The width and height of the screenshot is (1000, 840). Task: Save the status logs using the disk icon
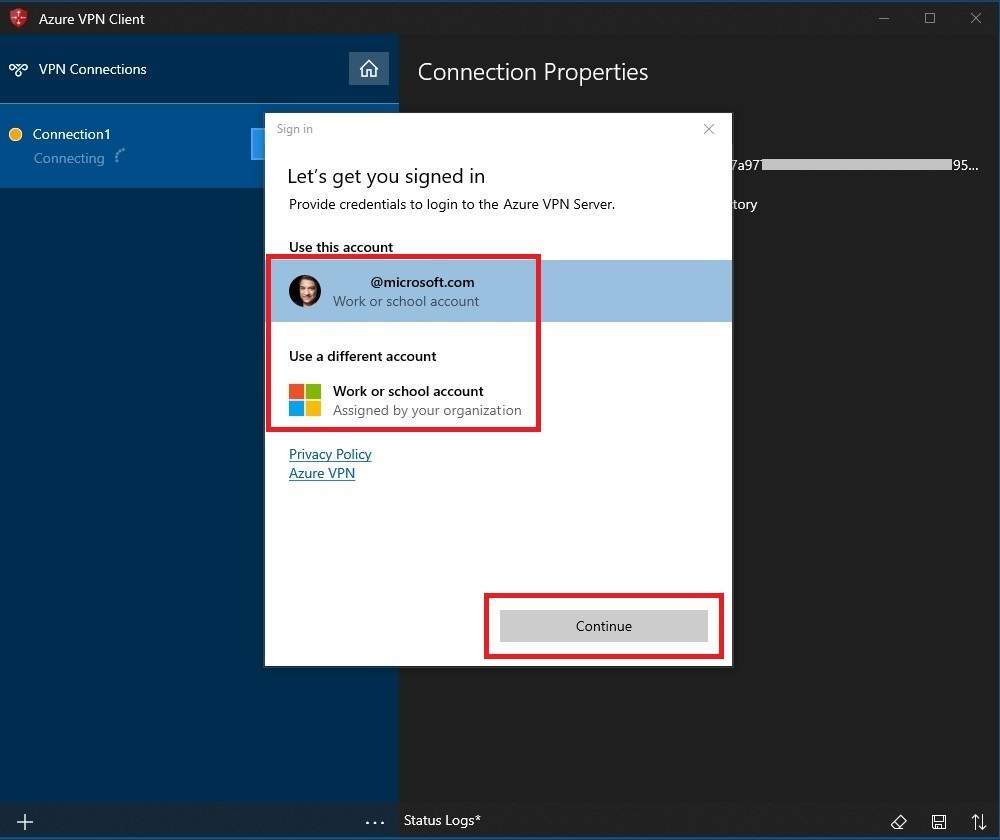tap(938, 821)
